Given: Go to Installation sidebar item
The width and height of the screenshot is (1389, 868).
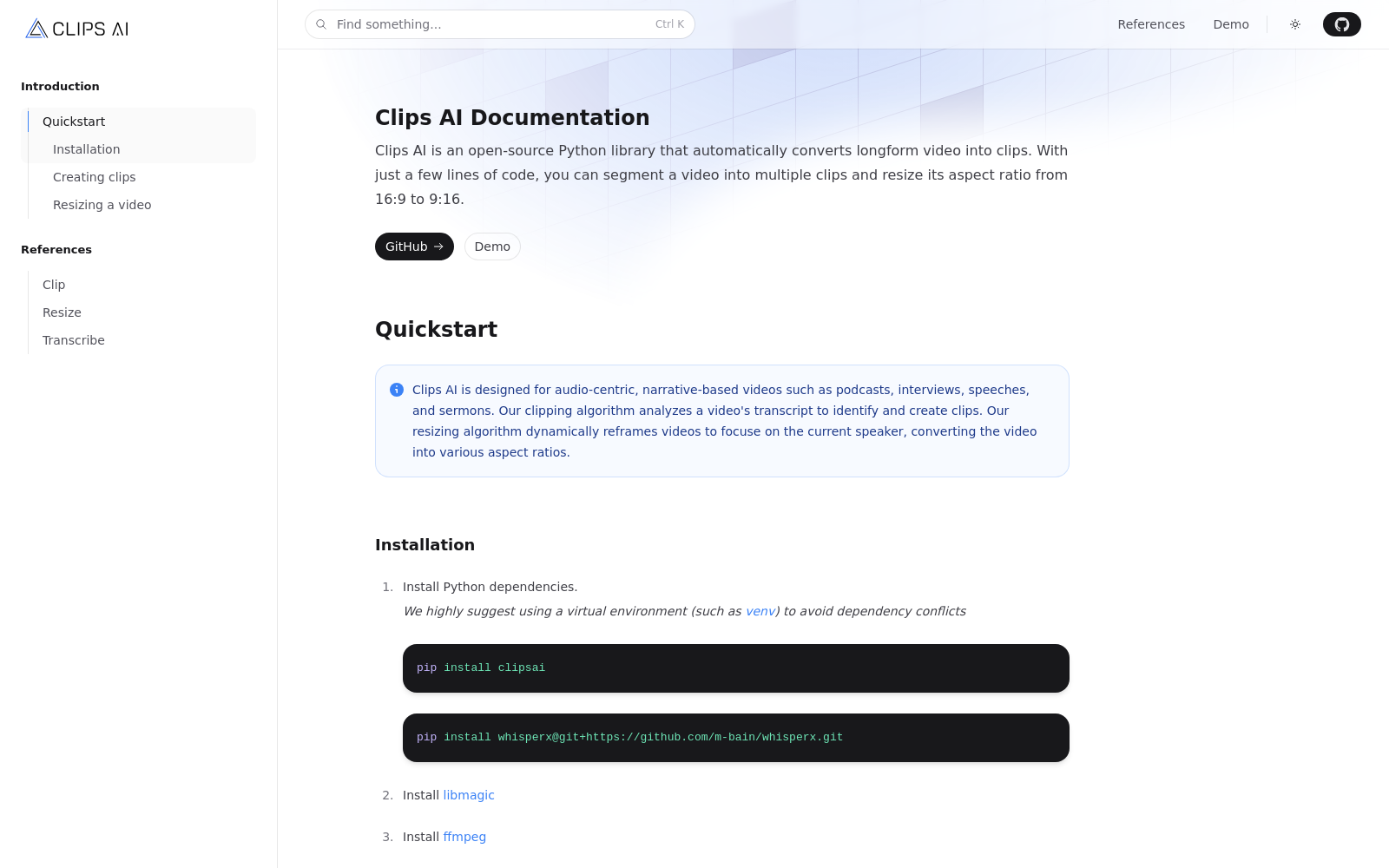Looking at the screenshot, I should pos(87,149).
